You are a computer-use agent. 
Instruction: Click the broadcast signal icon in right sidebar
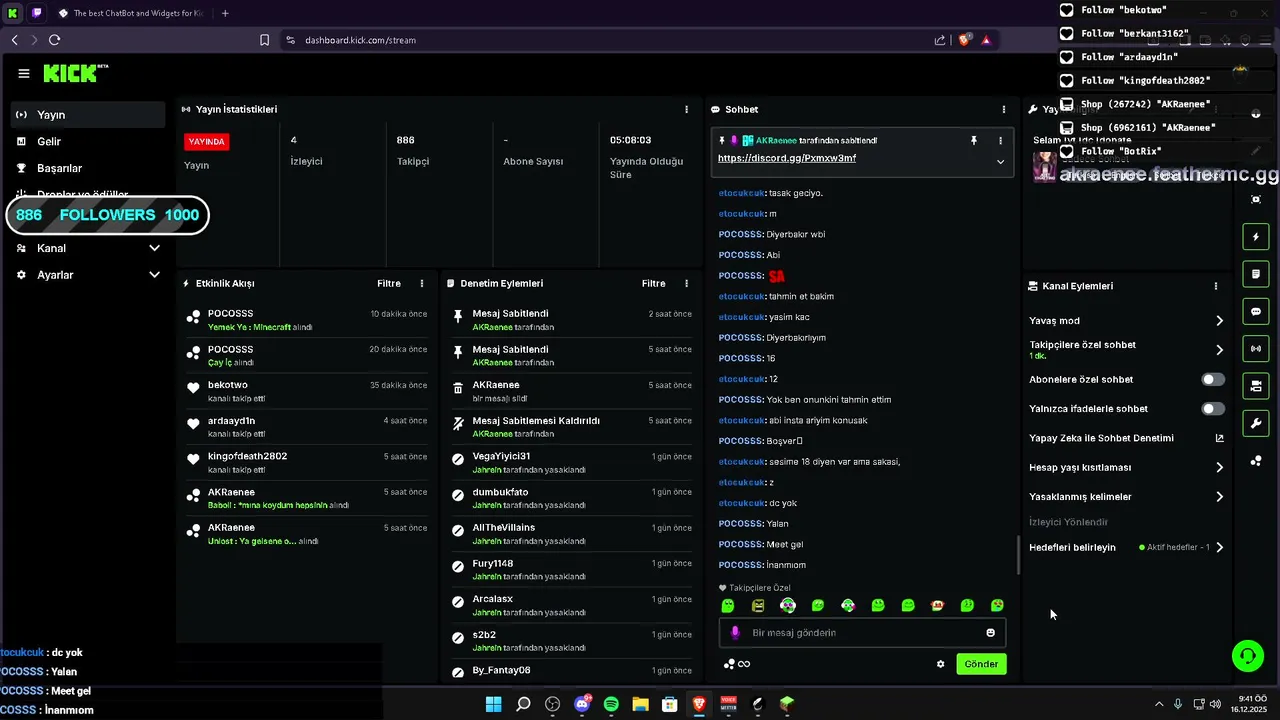pyautogui.click(x=1256, y=349)
